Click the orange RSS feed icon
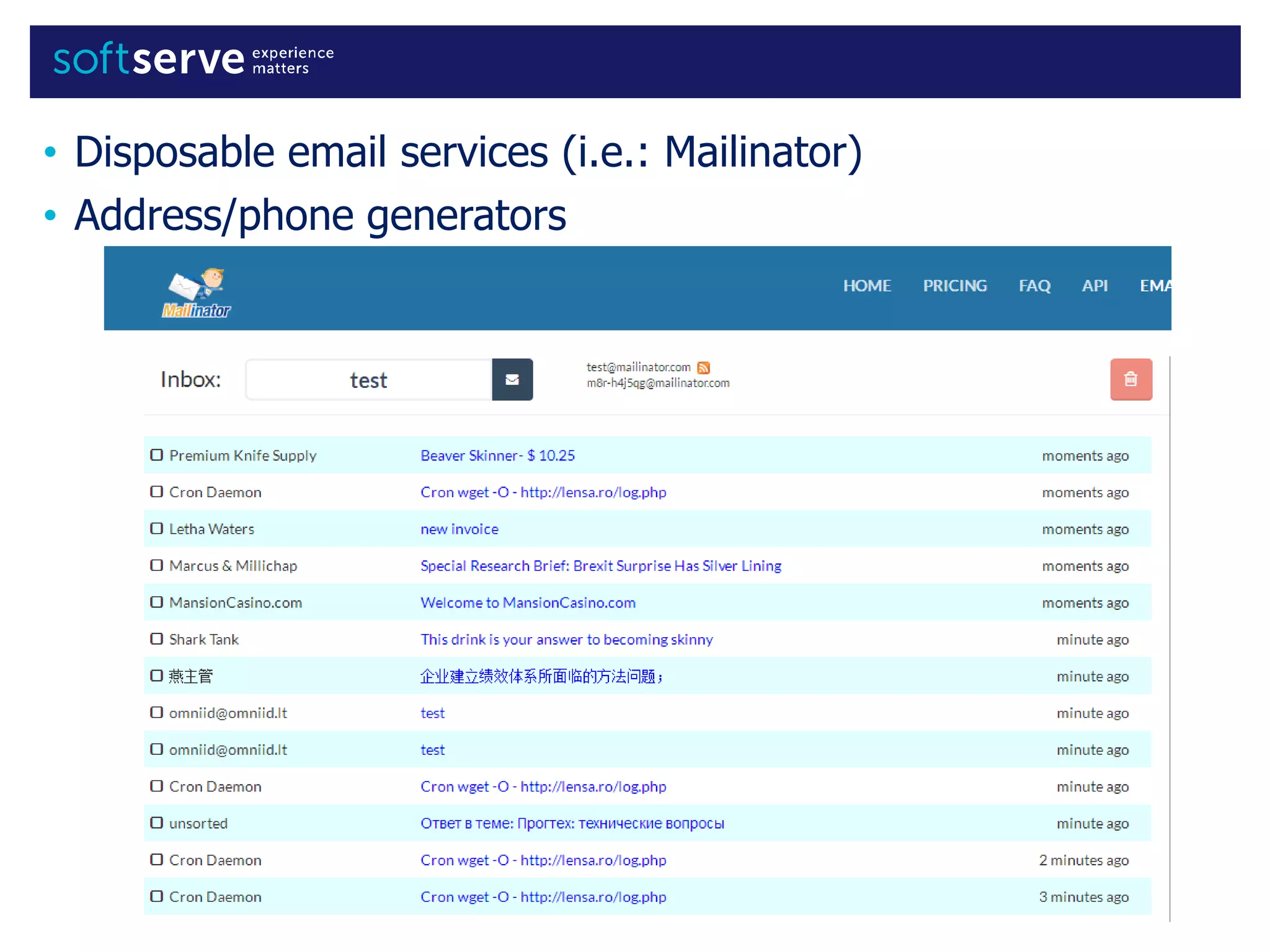 (x=703, y=368)
